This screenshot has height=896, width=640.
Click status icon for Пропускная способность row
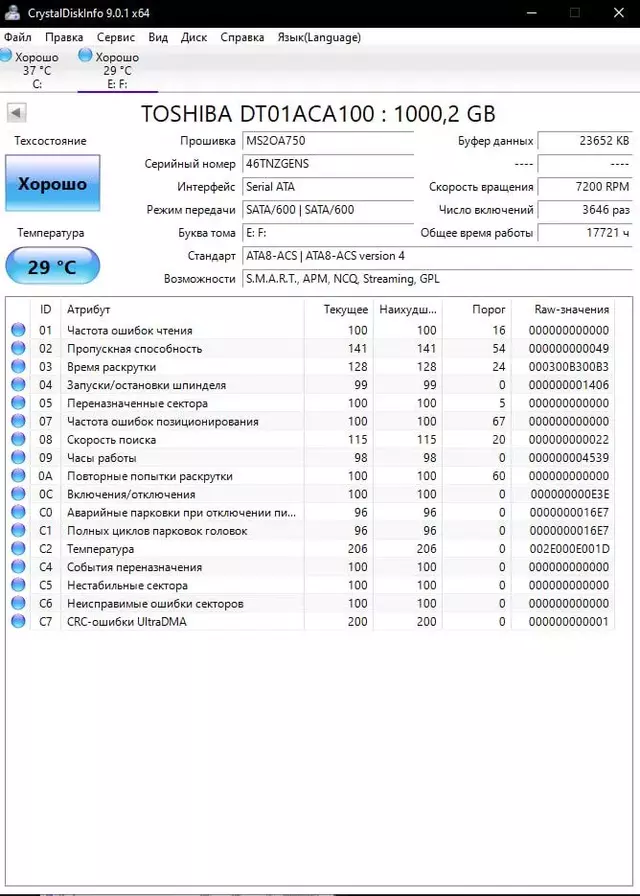(x=18, y=348)
